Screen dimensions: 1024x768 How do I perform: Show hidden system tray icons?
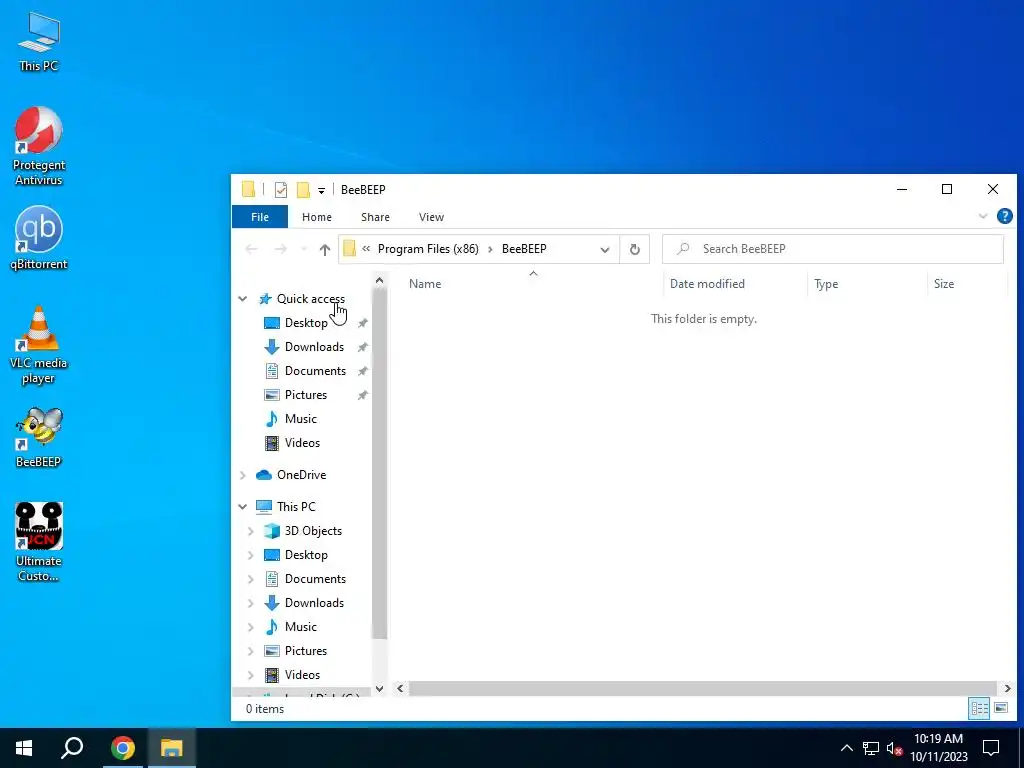tap(846, 748)
